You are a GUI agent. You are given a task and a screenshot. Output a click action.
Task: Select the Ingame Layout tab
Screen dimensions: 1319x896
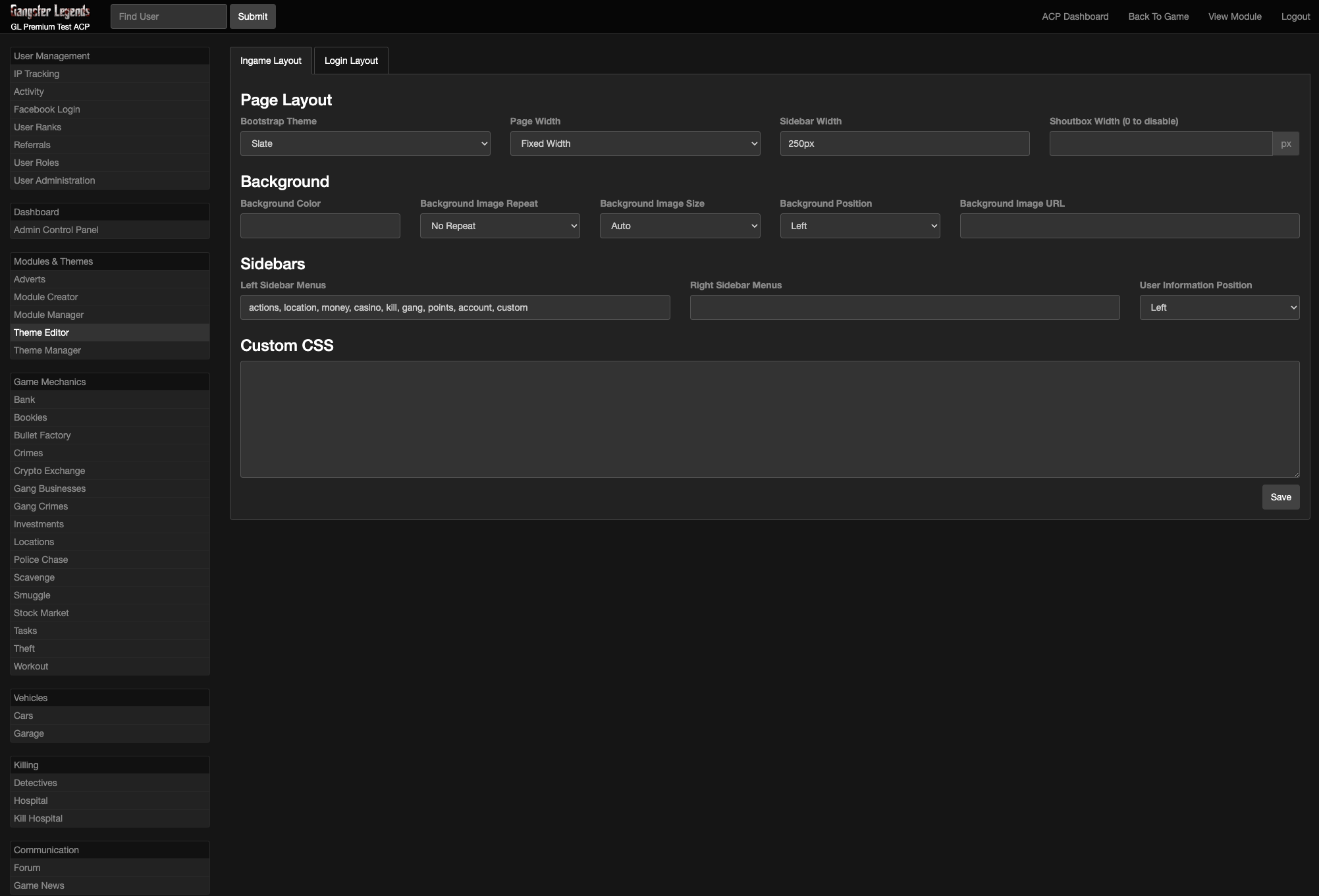point(271,61)
